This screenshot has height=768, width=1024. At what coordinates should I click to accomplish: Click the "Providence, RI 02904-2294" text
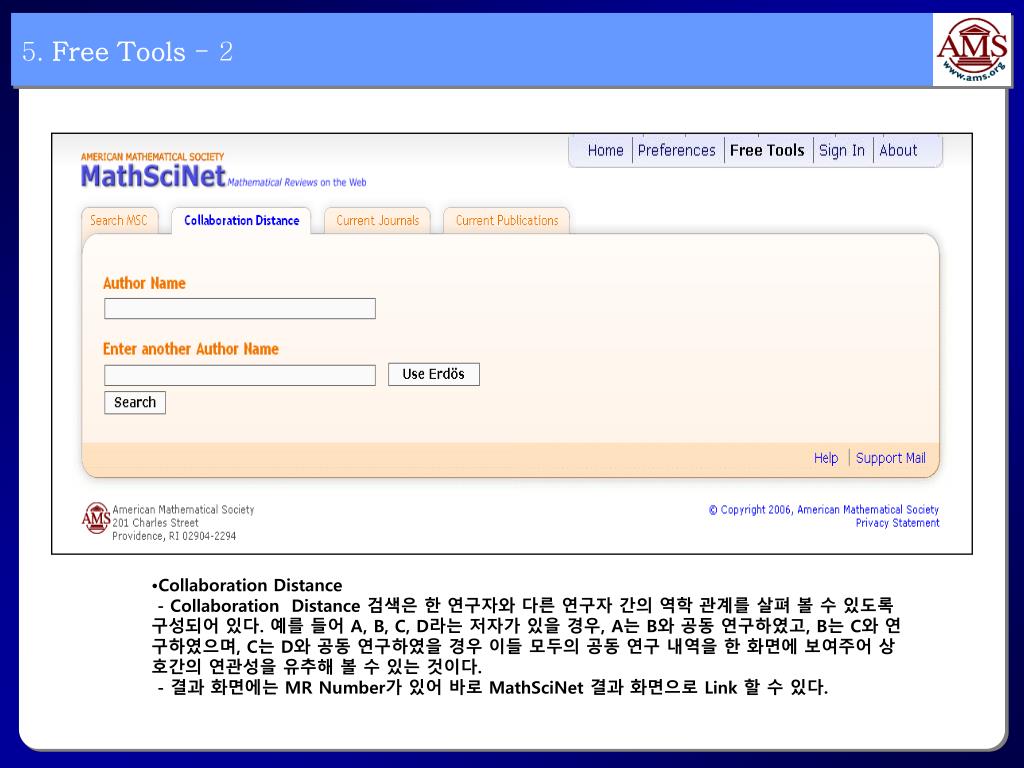[174, 536]
